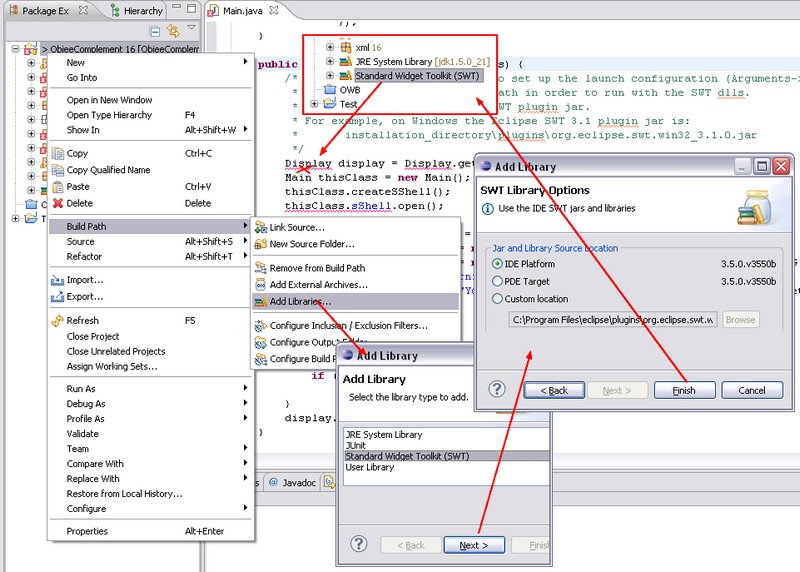Choose the Custom location radio option

498,298
